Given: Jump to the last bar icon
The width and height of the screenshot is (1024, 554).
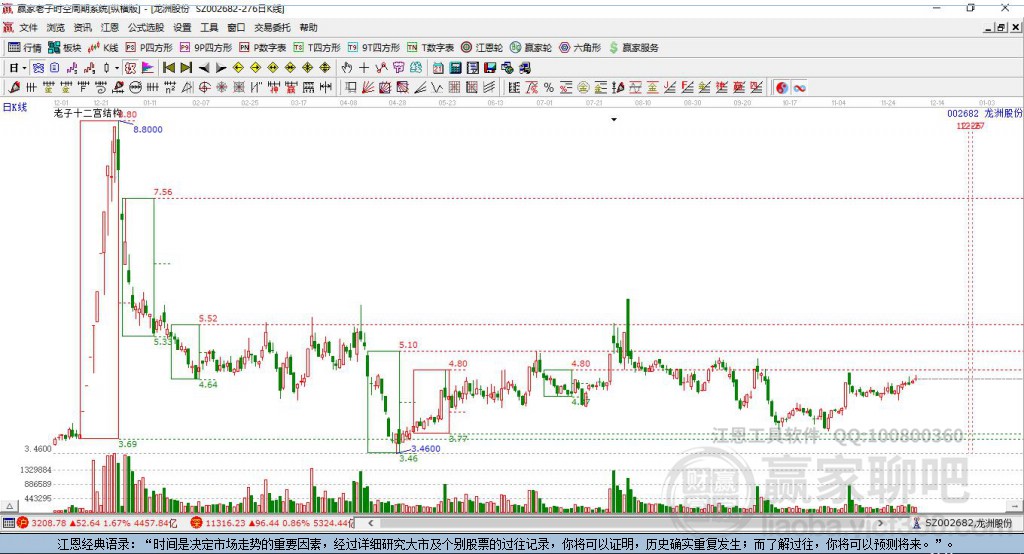Looking at the screenshot, I should coord(186,68).
